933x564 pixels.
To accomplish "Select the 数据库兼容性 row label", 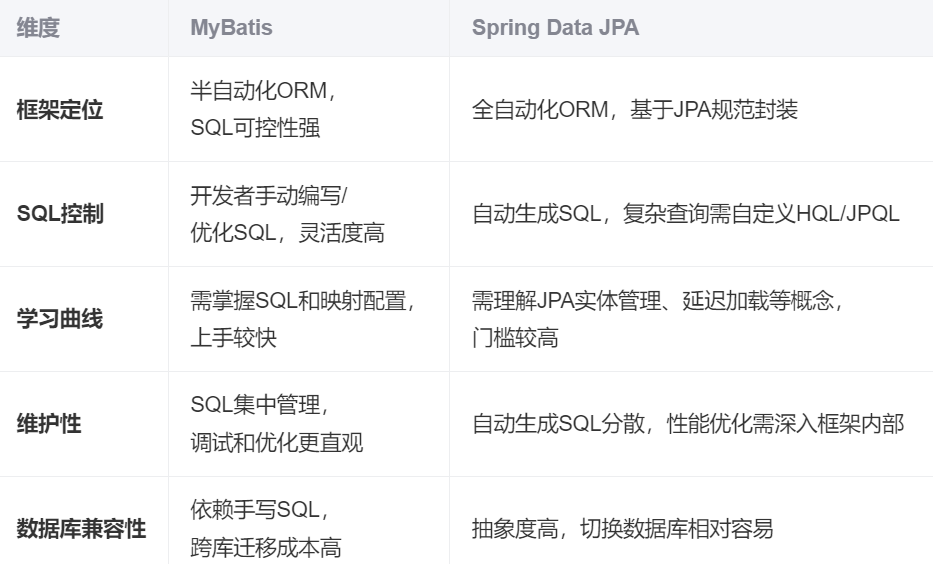I will pos(82,528).
